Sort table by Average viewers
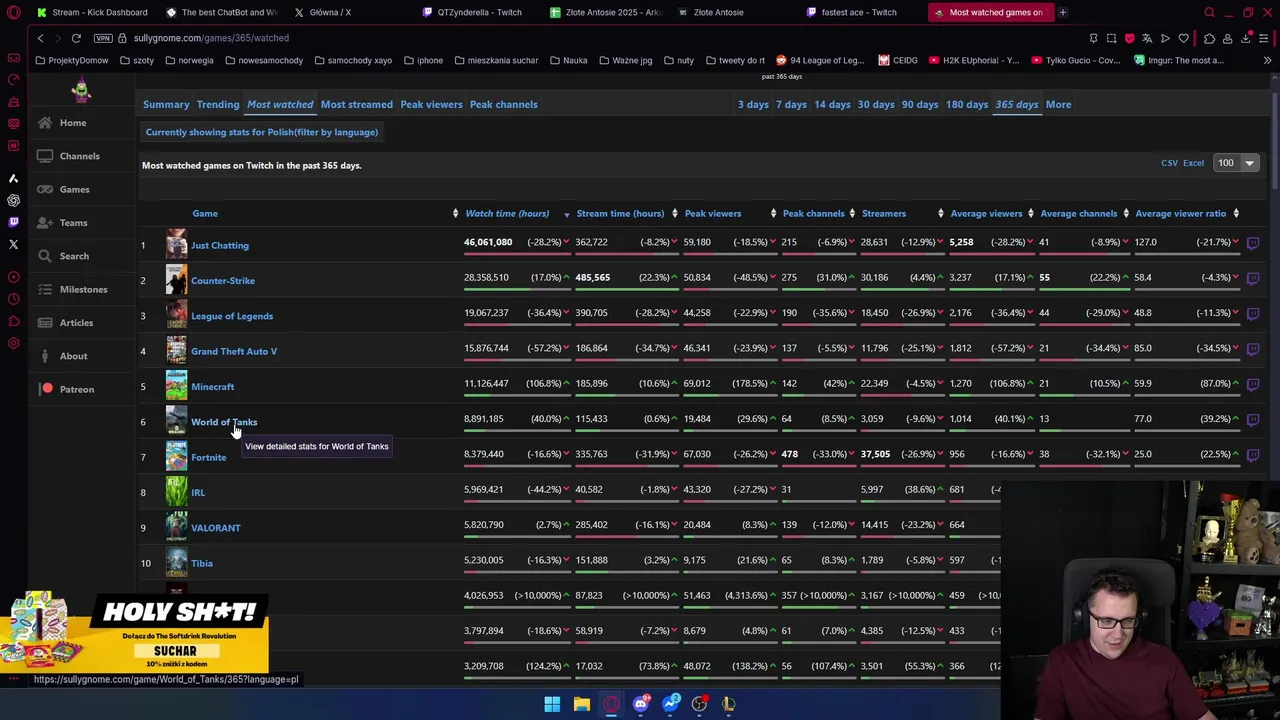Viewport: 1280px width, 720px height. (986, 213)
